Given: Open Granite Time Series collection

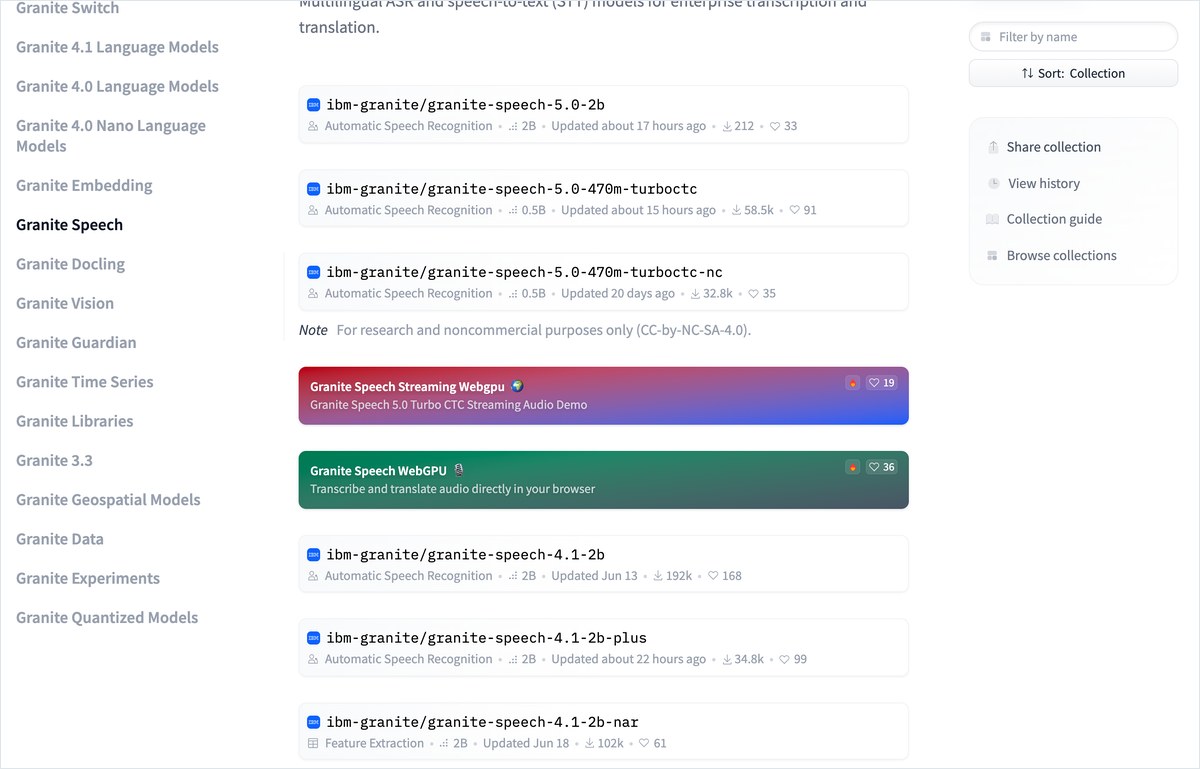Looking at the screenshot, I should [x=85, y=382].
